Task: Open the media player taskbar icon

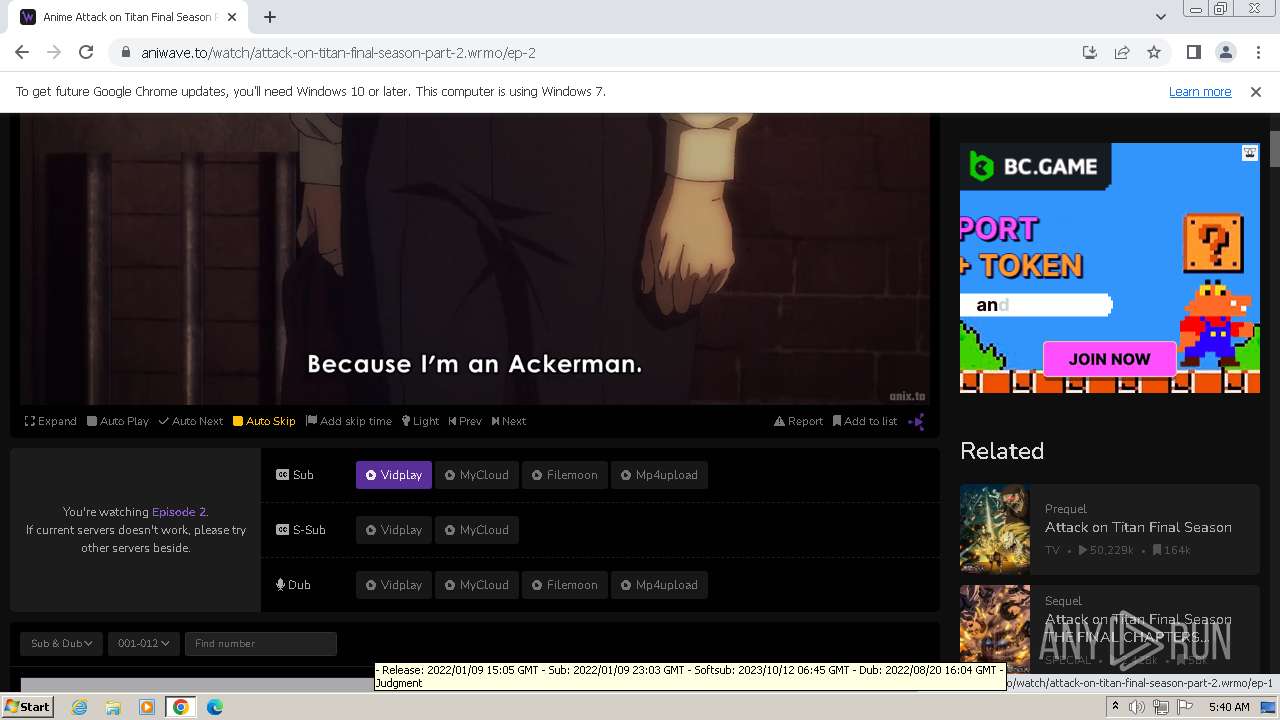Action: click(147, 707)
